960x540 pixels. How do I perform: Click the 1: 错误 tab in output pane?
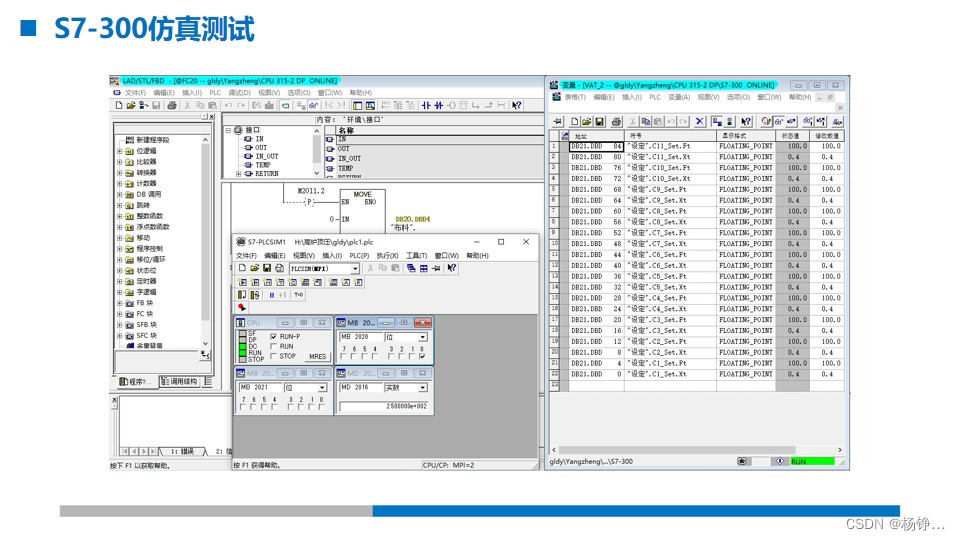tap(182, 452)
